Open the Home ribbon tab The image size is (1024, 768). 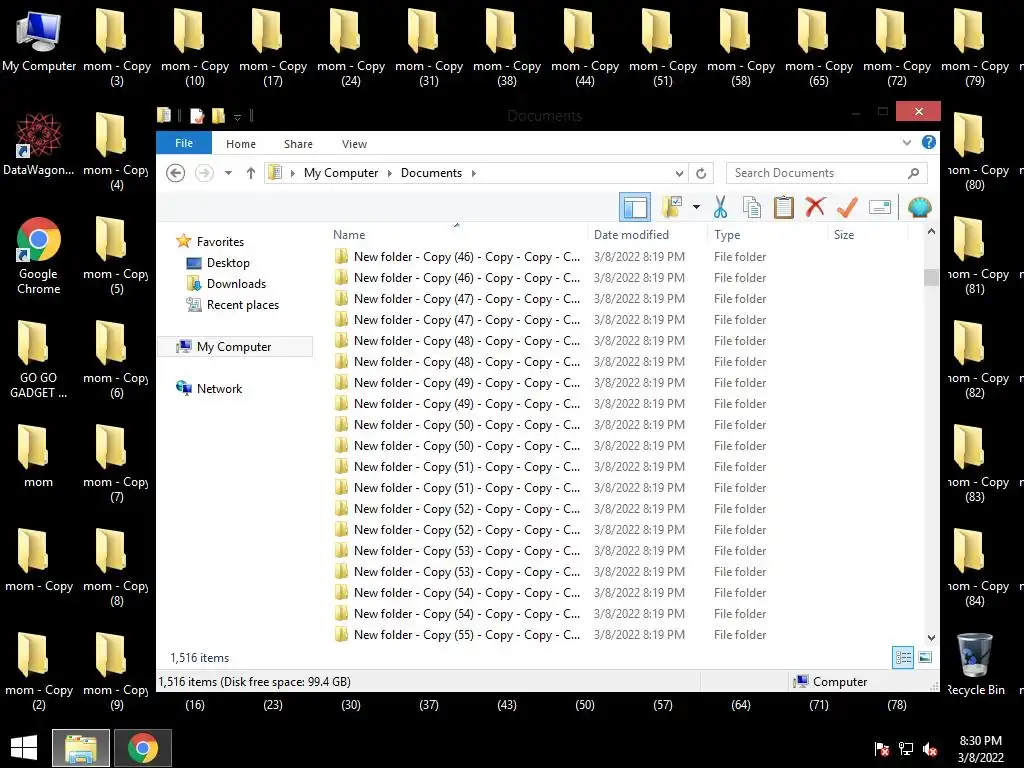tap(240, 144)
